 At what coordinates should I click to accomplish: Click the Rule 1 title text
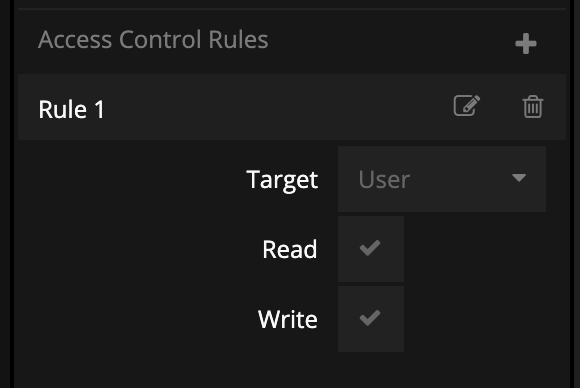[x=71, y=109]
